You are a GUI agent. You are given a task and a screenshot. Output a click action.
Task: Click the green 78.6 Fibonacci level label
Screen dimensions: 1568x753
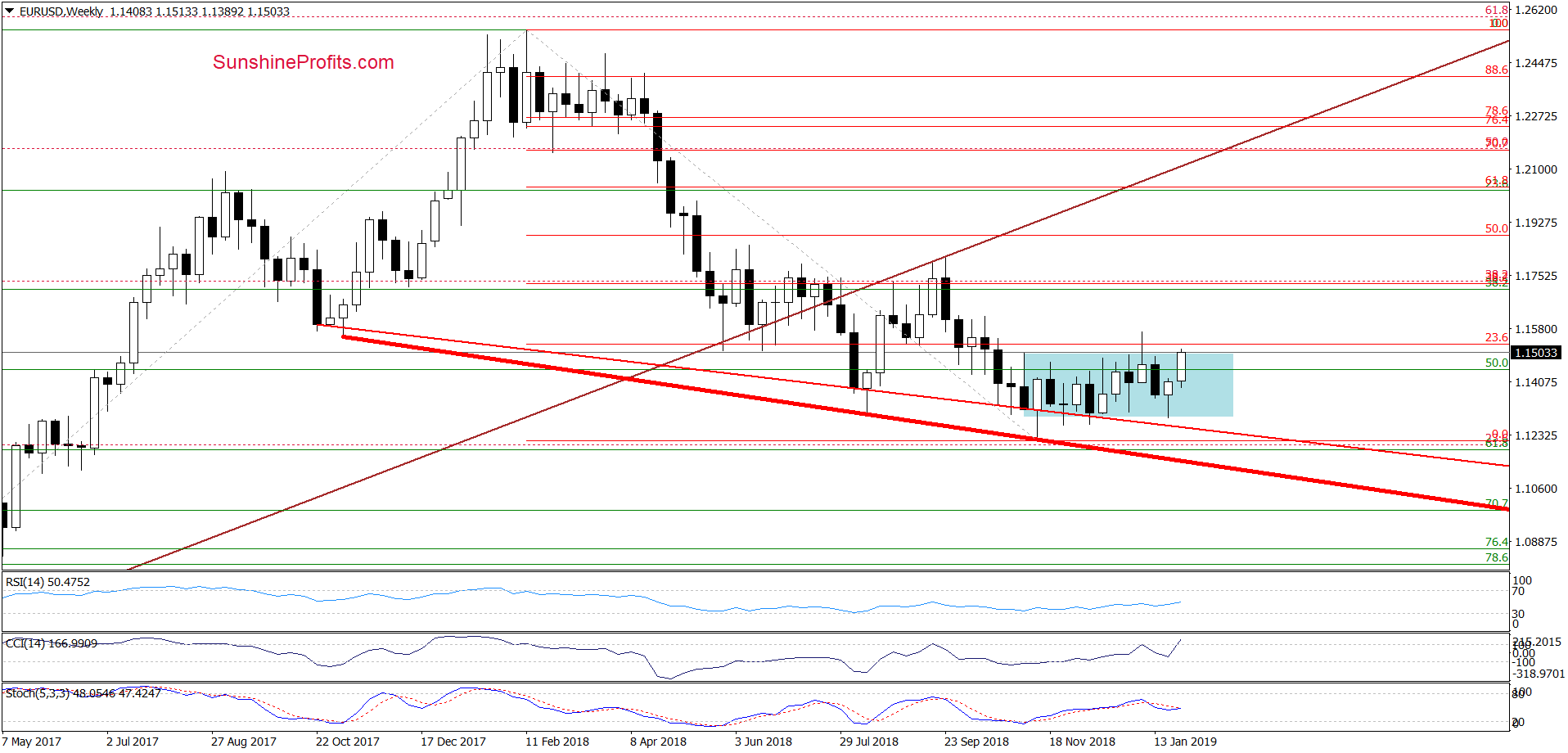(1497, 557)
